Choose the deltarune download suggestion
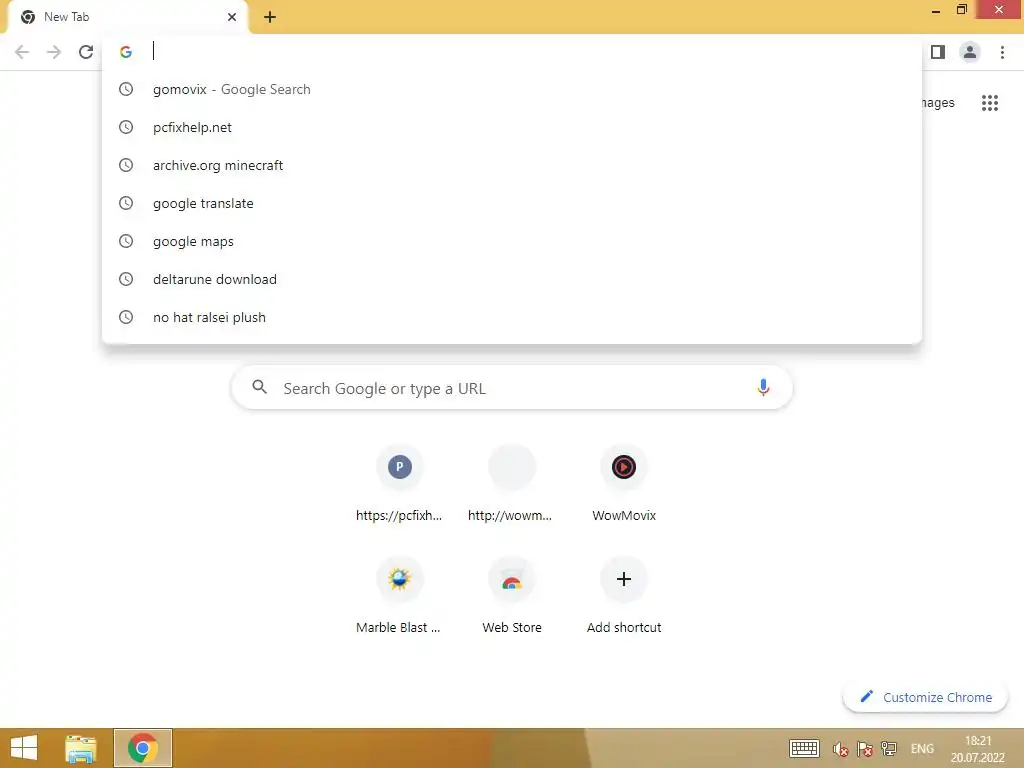Viewport: 1024px width, 768px height. [512, 279]
